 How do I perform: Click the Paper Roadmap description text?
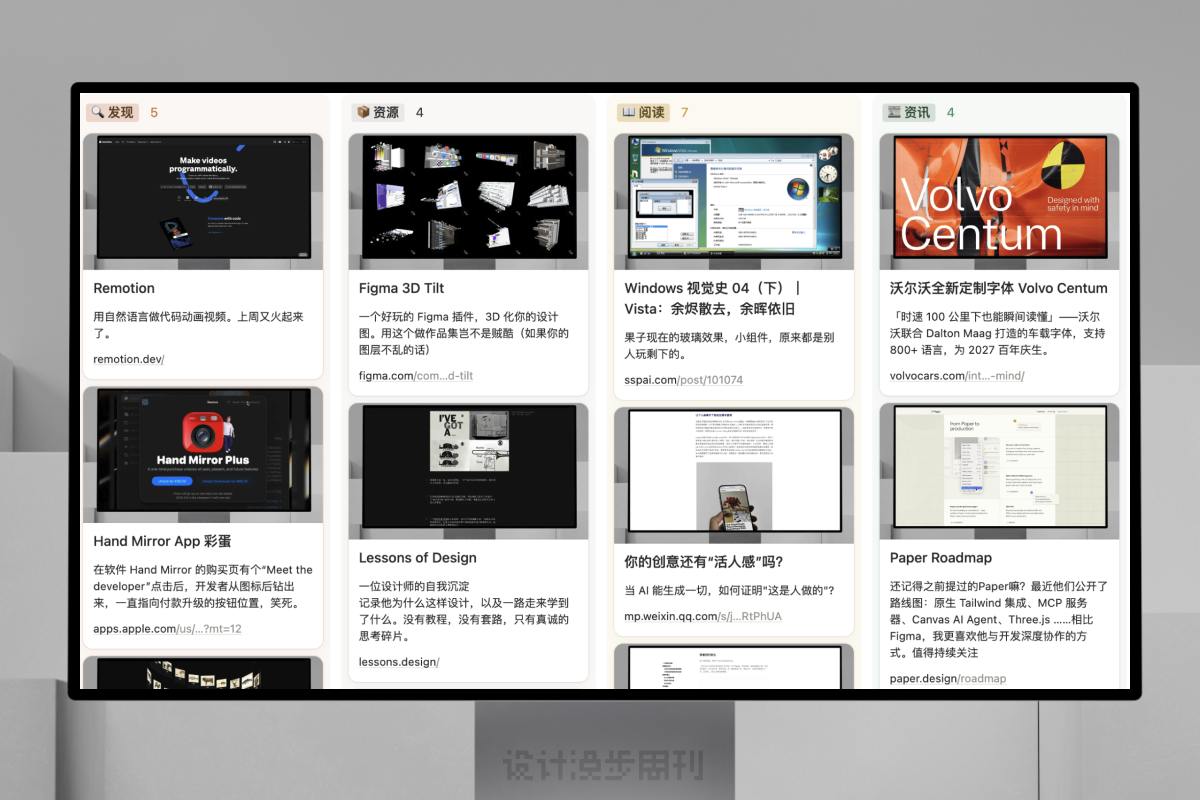(999, 620)
